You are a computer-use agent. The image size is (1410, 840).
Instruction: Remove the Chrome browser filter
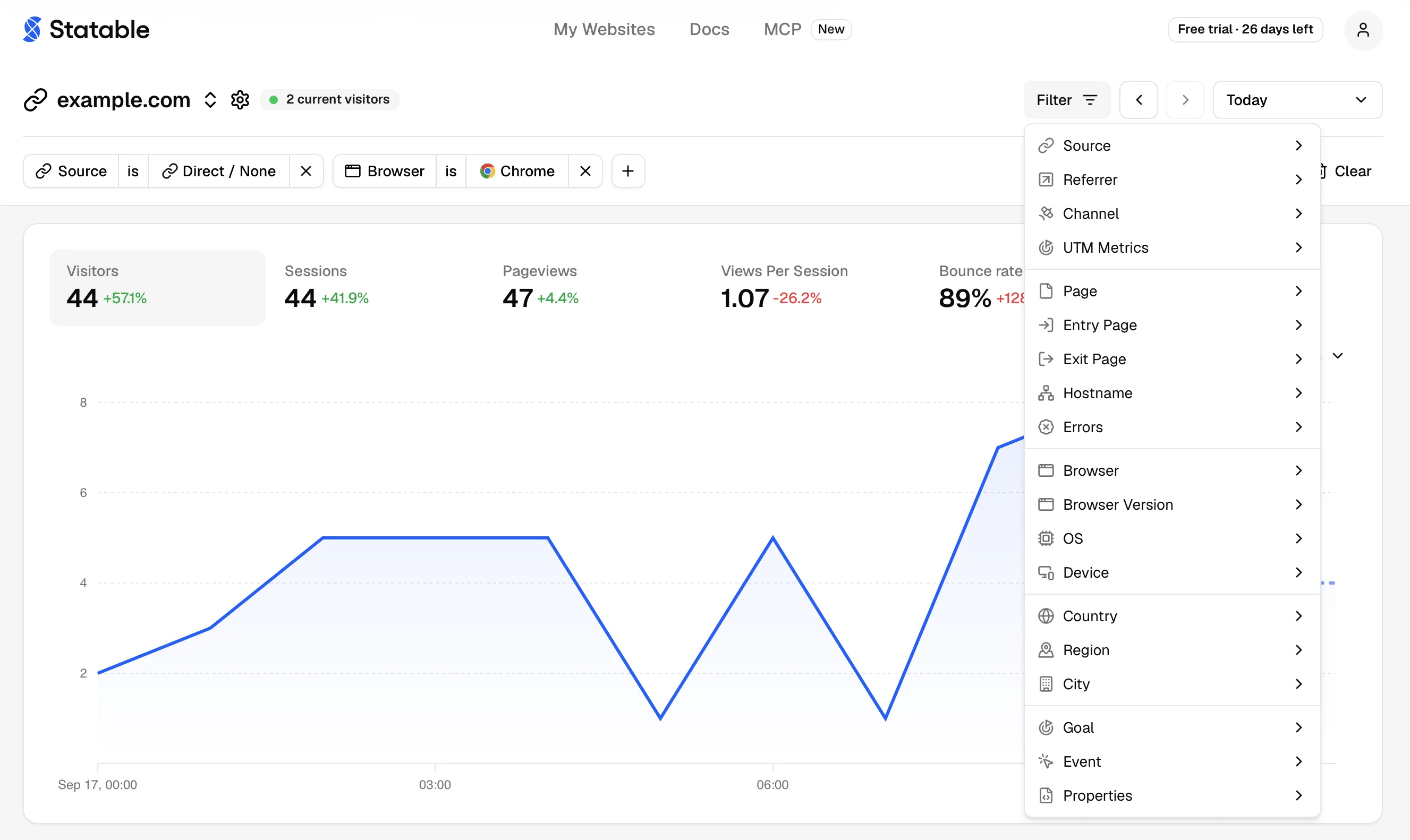585,171
